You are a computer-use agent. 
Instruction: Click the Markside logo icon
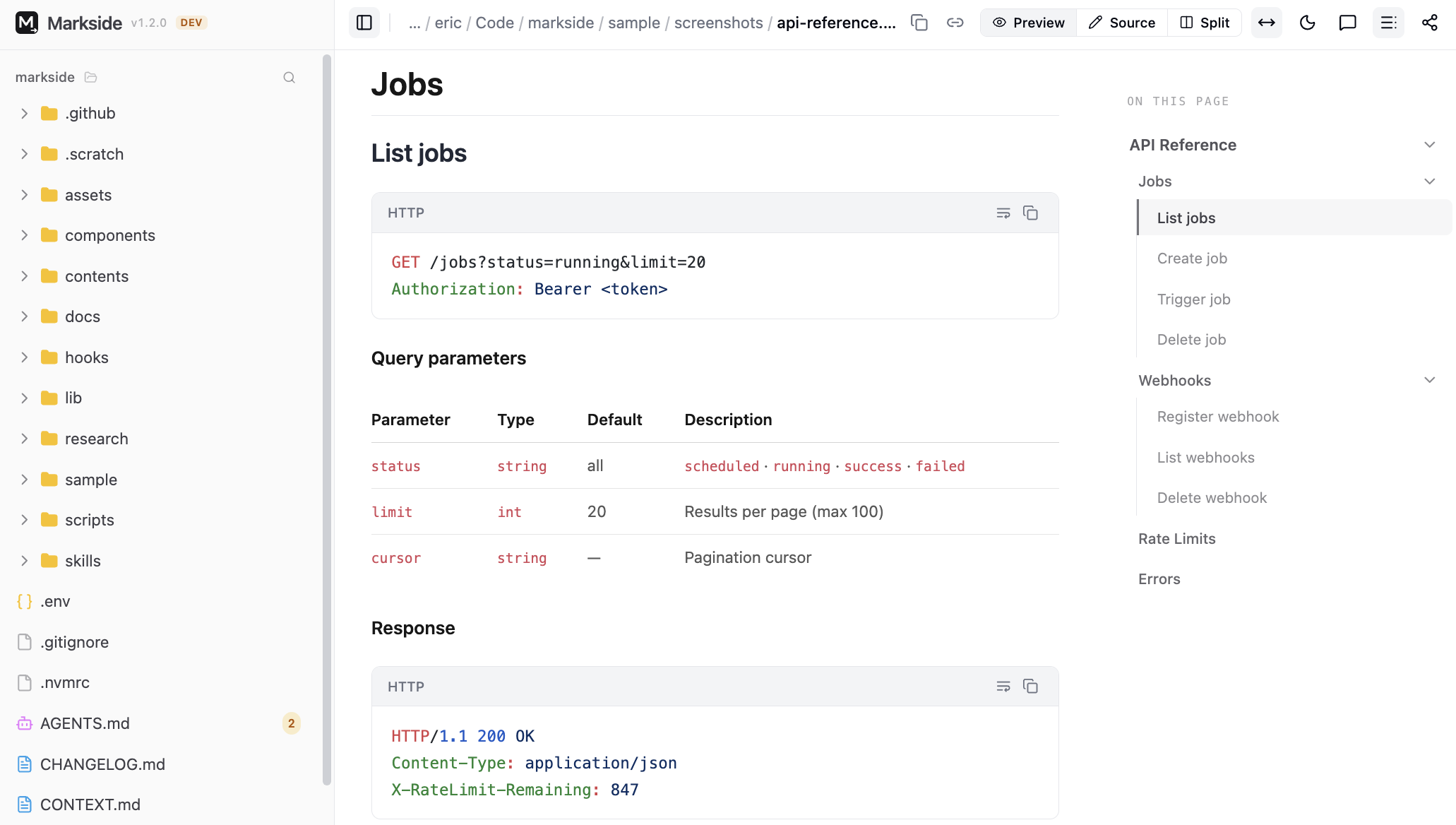point(27,23)
